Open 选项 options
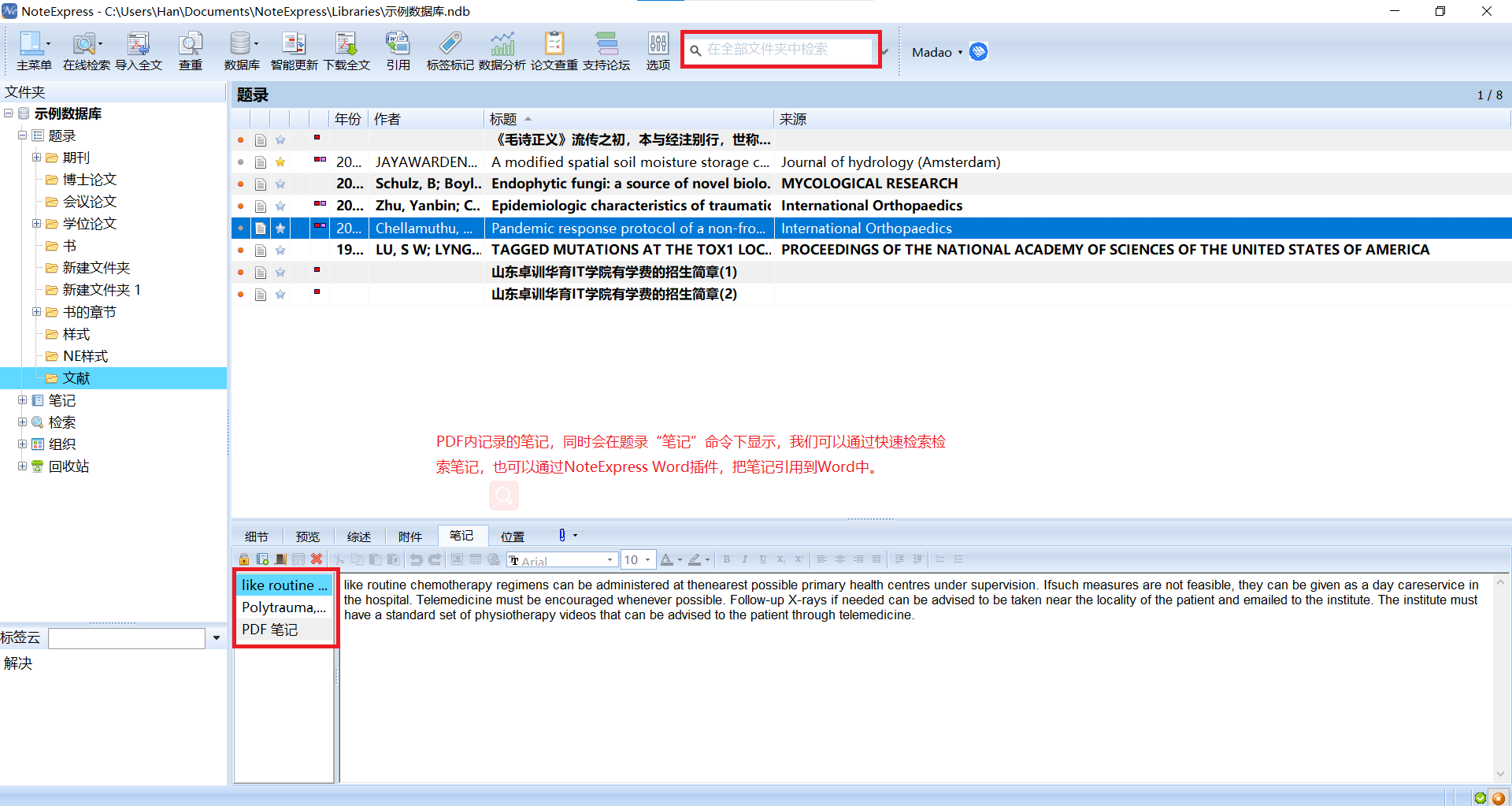 [x=658, y=51]
